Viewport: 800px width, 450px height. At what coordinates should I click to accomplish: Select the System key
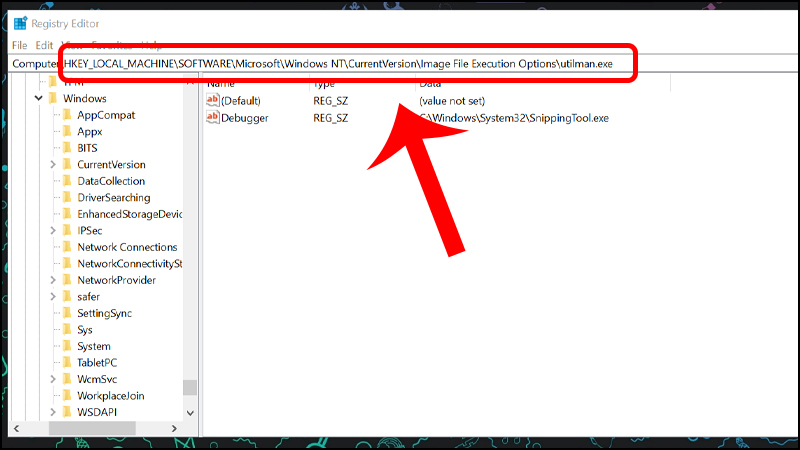(94, 346)
